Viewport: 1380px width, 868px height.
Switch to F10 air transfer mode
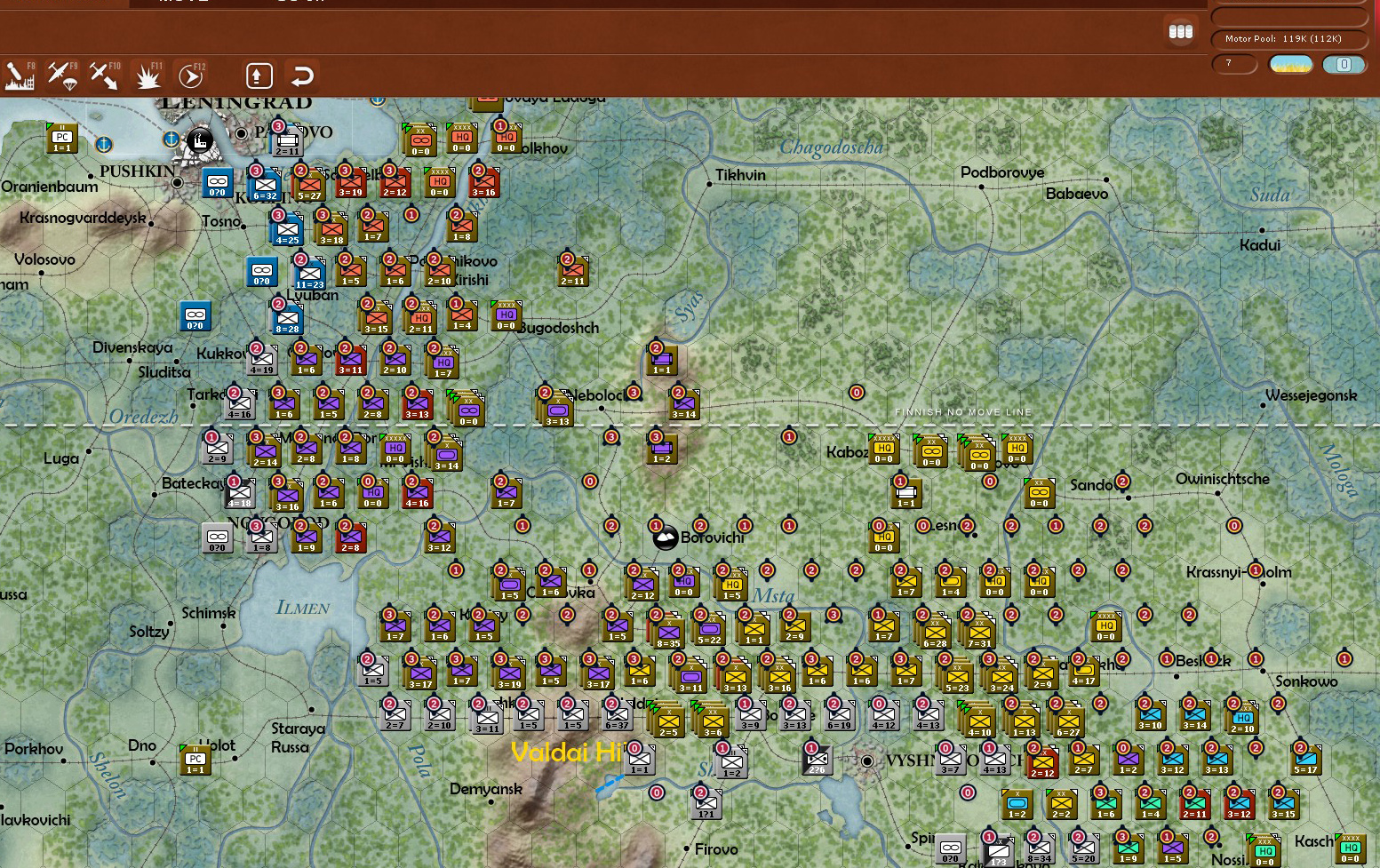104,76
